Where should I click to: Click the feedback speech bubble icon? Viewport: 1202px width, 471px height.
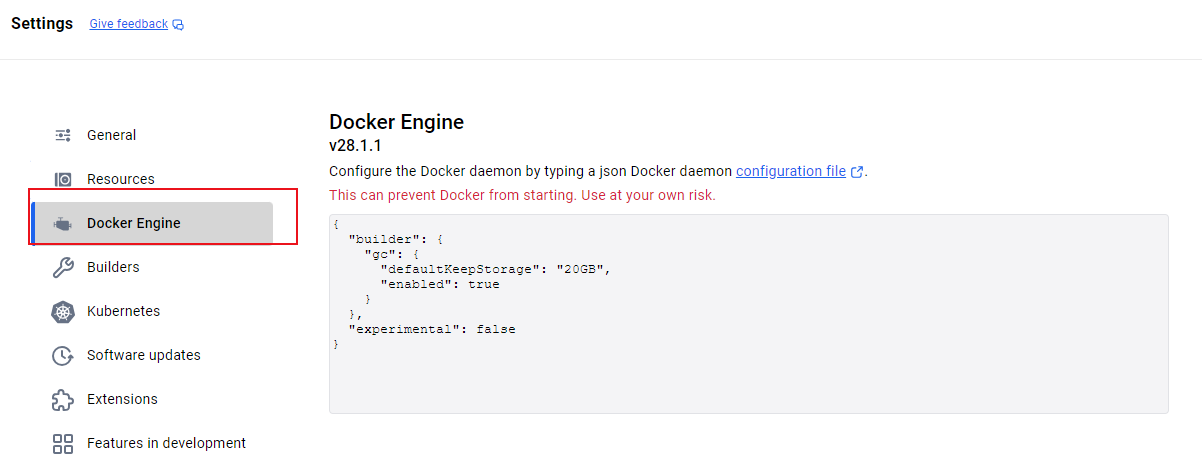point(178,25)
